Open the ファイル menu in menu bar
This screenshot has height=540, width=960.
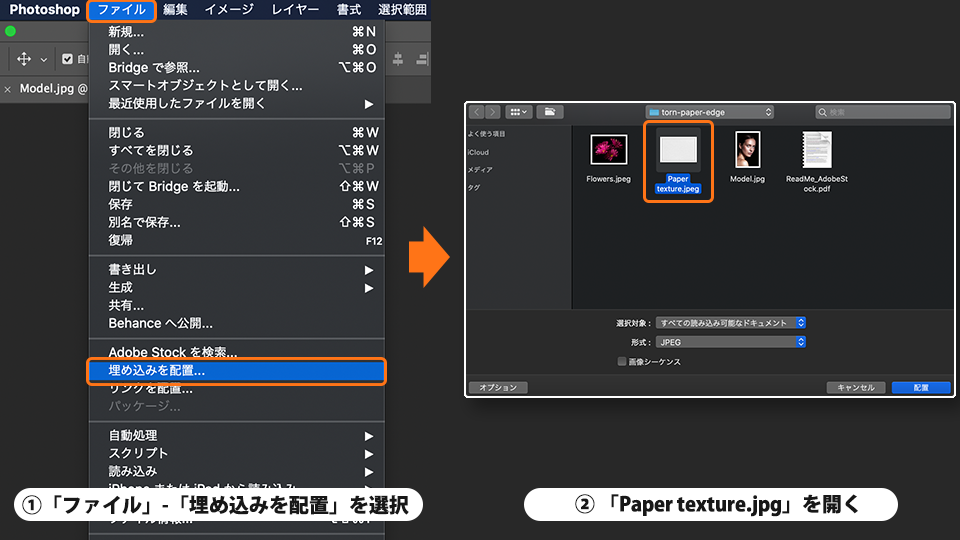tap(121, 10)
